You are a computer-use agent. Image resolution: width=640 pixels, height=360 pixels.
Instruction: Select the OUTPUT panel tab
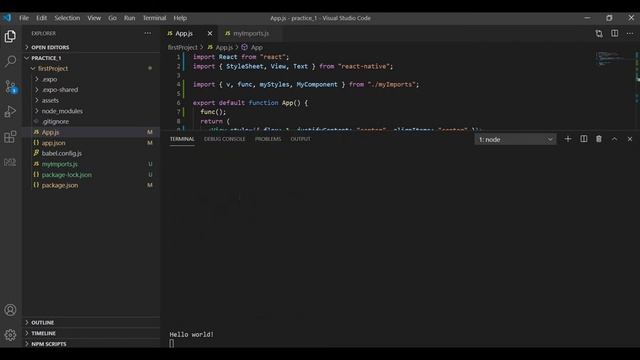point(300,139)
